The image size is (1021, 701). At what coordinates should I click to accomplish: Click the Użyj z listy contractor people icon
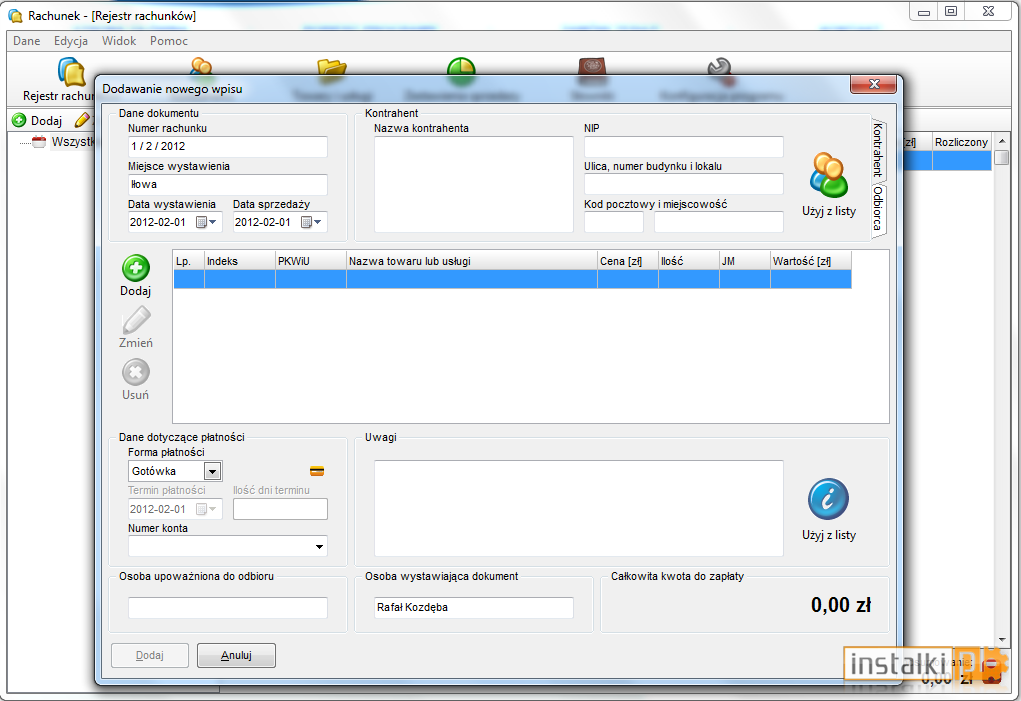point(828,175)
